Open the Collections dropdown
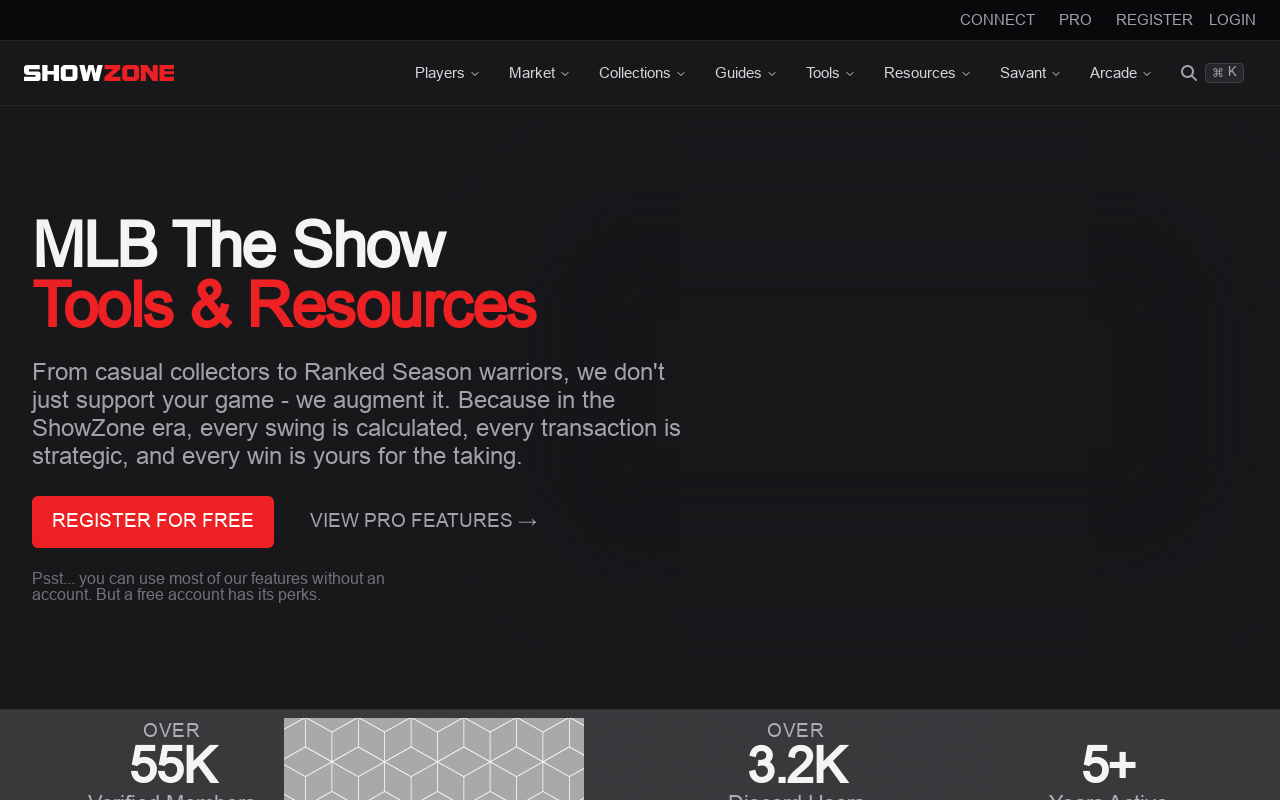Image resolution: width=1280 pixels, height=800 pixels. point(642,73)
